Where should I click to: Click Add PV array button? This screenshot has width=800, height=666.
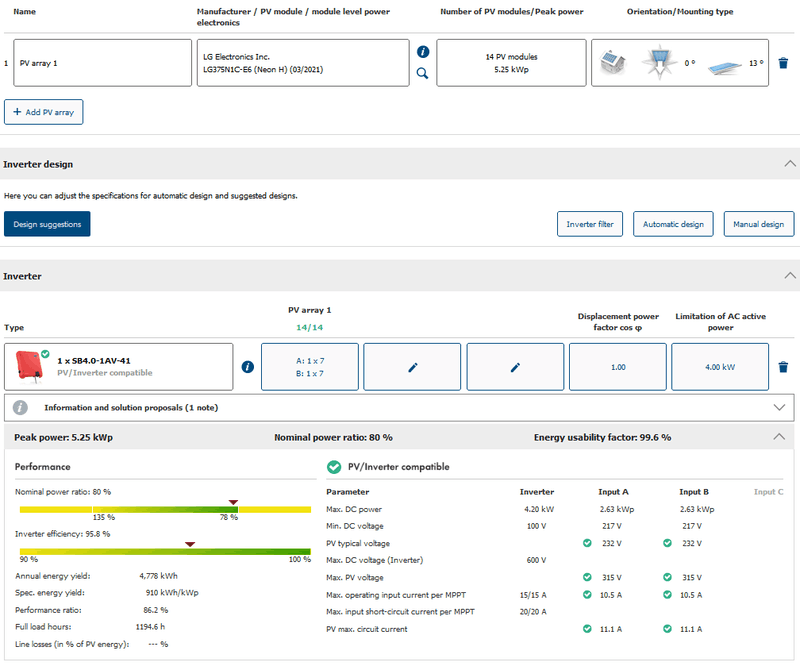[x=44, y=112]
